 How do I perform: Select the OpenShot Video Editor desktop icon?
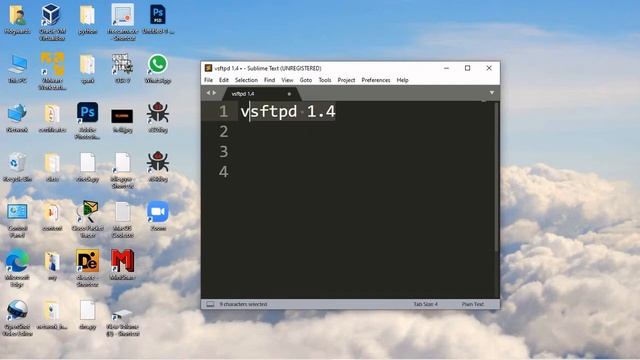click(x=17, y=318)
